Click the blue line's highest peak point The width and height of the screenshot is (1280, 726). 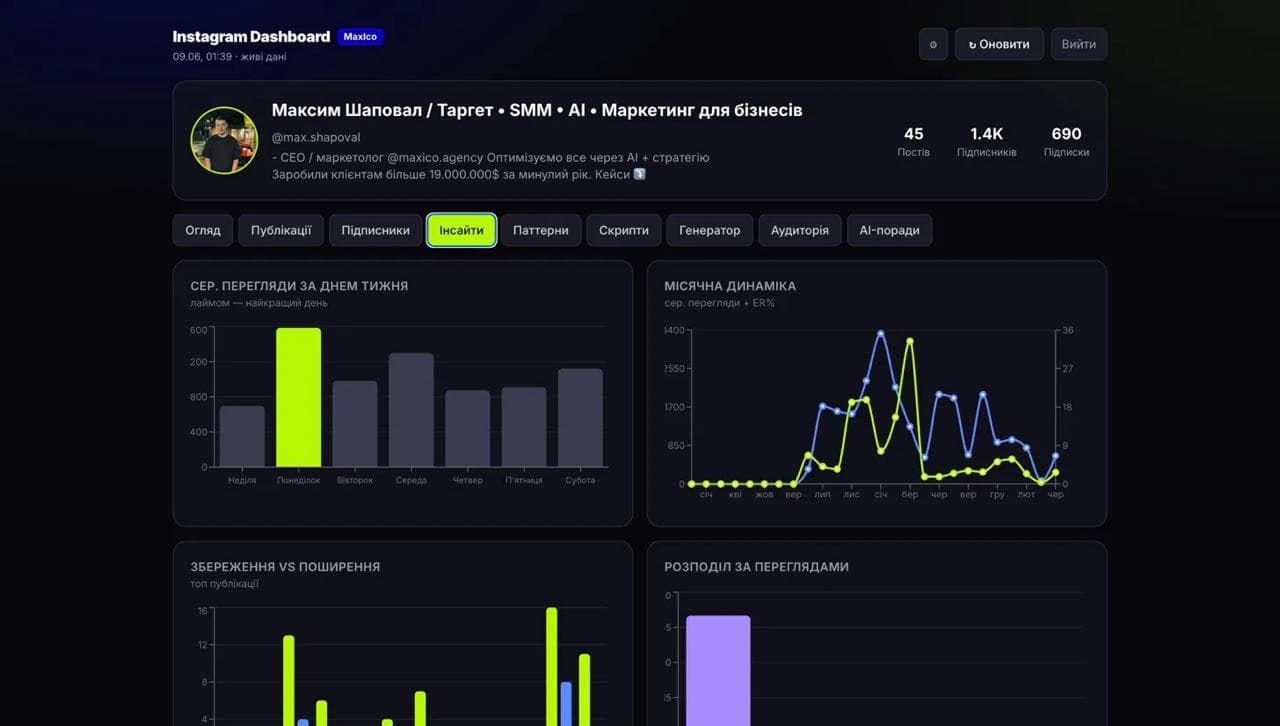click(x=881, y=334)
